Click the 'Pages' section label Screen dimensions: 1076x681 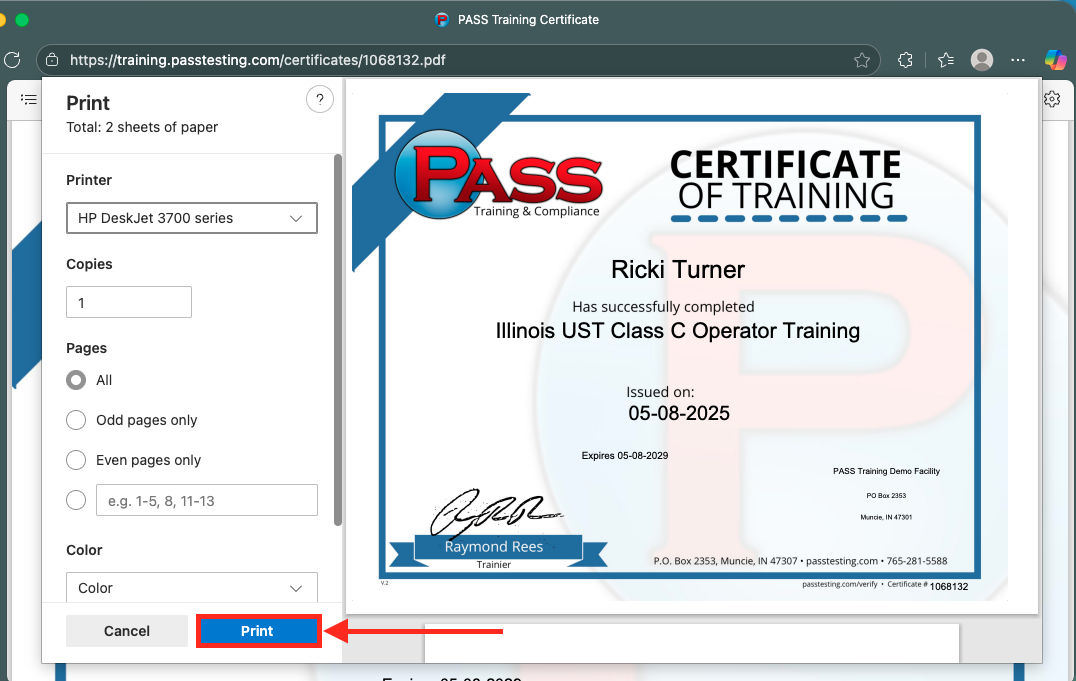[86, 348]
